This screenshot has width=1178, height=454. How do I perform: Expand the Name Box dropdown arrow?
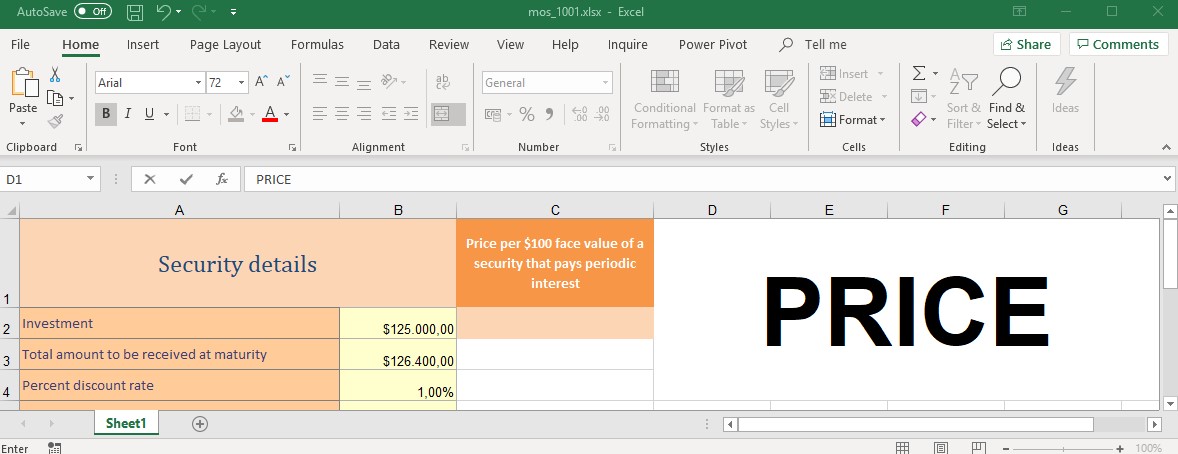pyautogui.click(x=91, y=180)
